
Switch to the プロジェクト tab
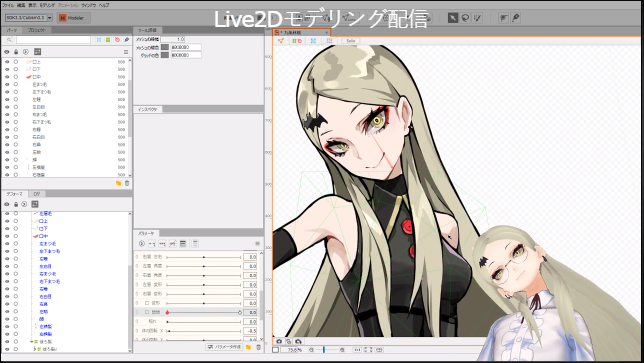point(37,30)
